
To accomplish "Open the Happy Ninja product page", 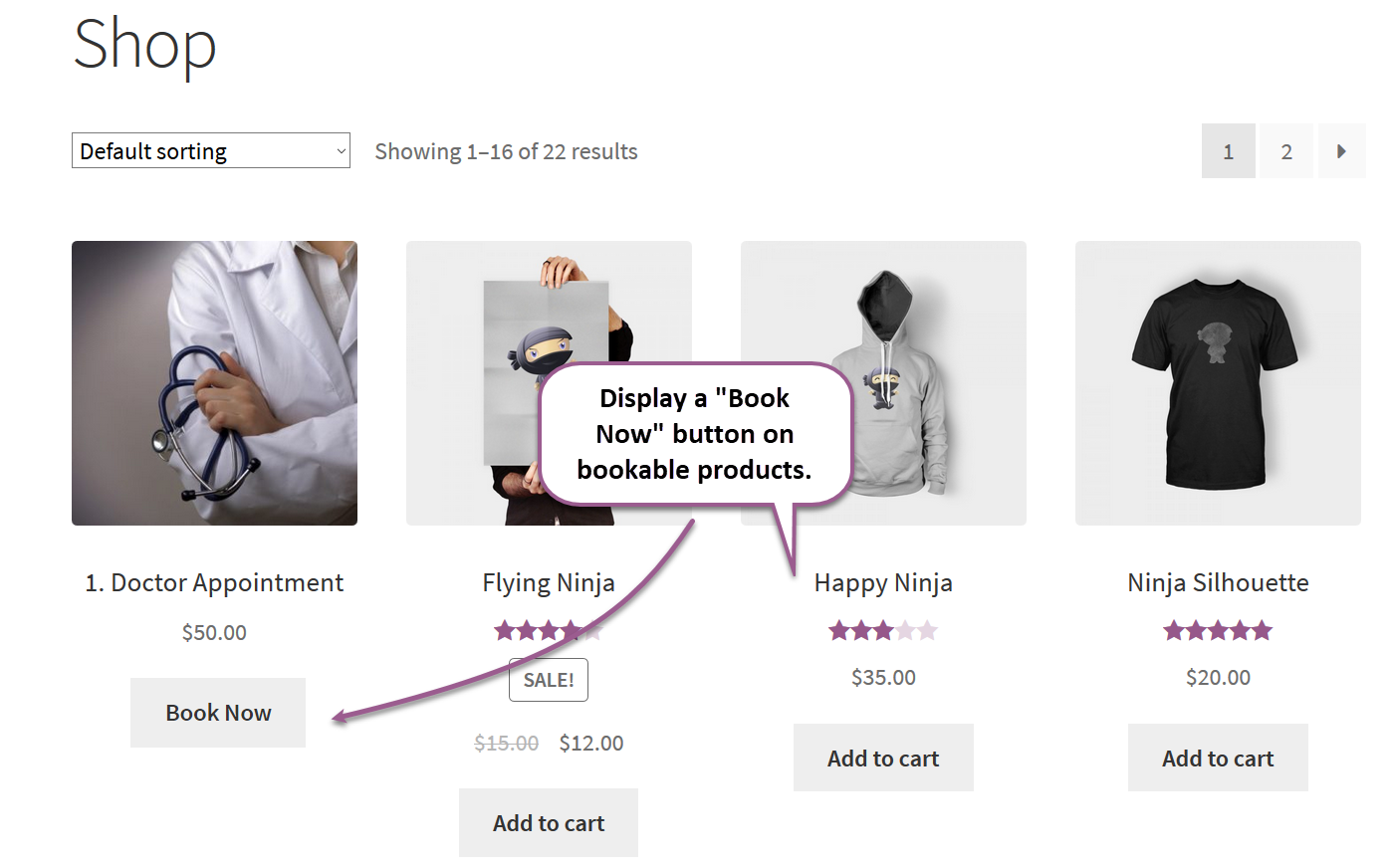I will 882,582.
